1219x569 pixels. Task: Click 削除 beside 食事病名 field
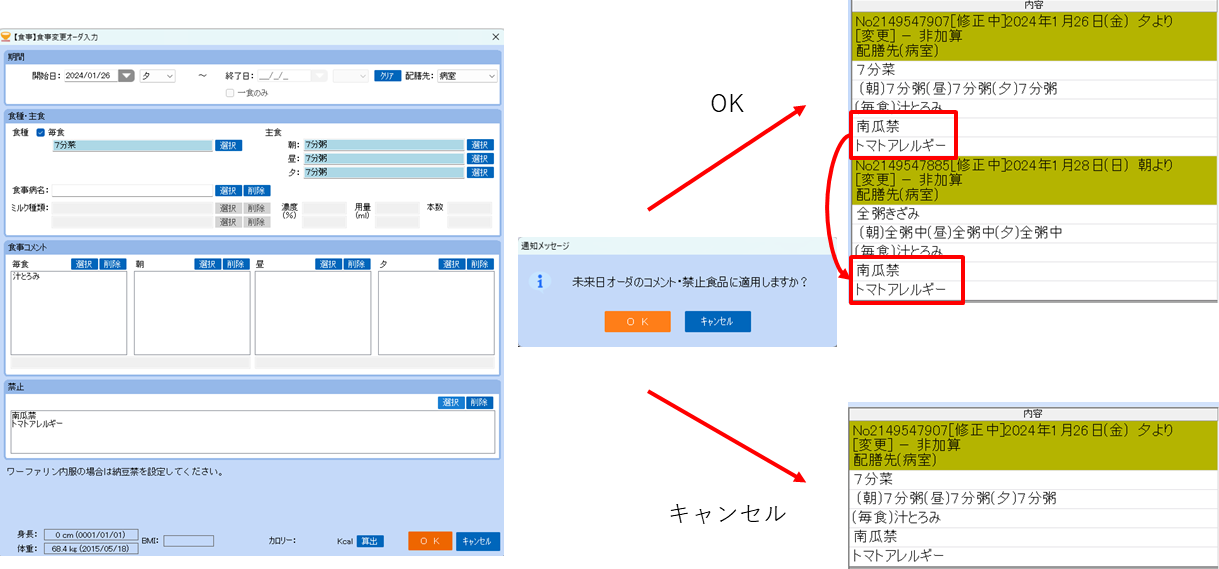coord(257,190)
